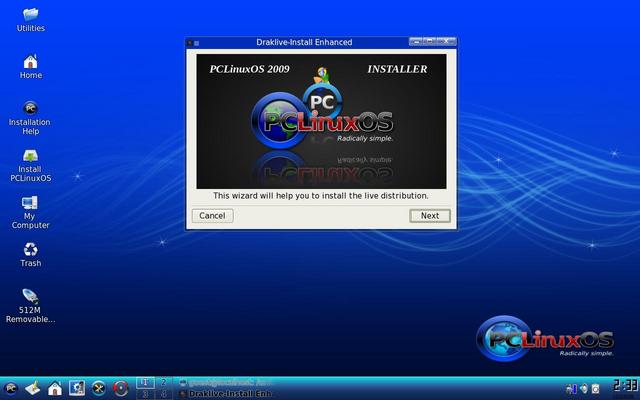Open the 512M Removable drive icon
This screenshot has width=640, height=400.
30,297
